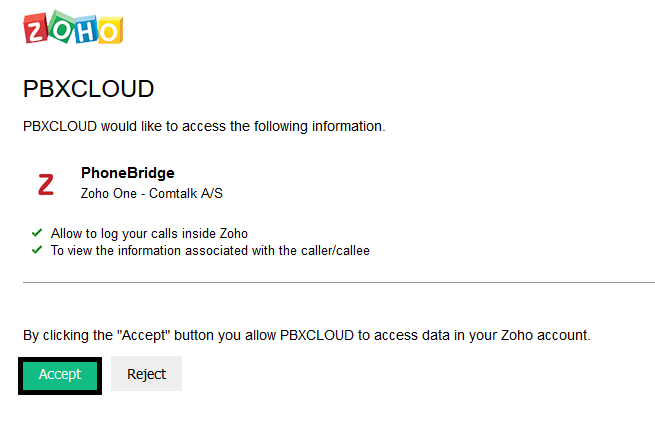655x424 pixels.
Task: Click the green O tile in Zoho logo
Action: pyautogui.click(x=60, y=28)
